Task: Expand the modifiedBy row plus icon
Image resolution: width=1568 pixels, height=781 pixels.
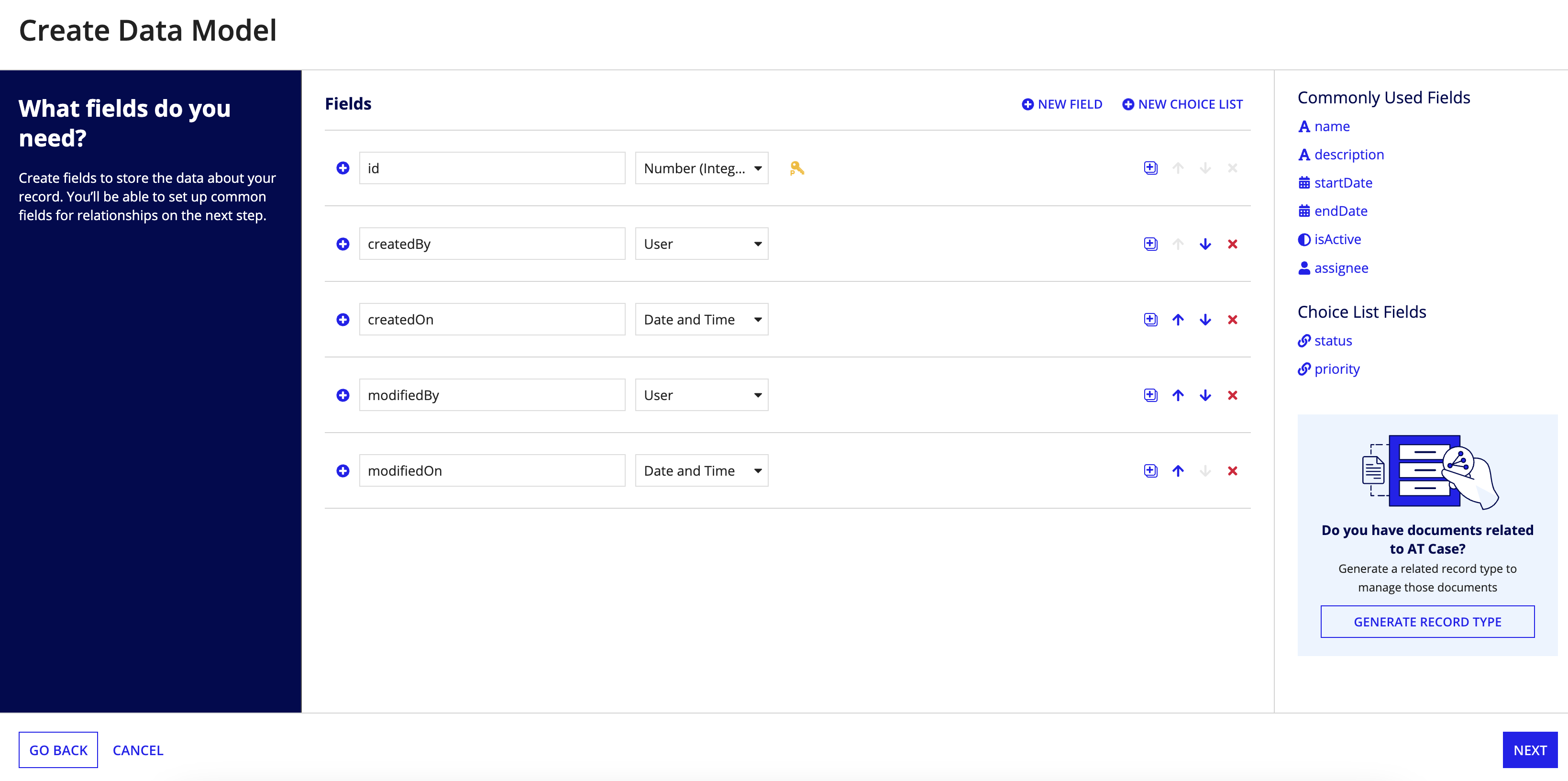Action: [x=342, y=395]
